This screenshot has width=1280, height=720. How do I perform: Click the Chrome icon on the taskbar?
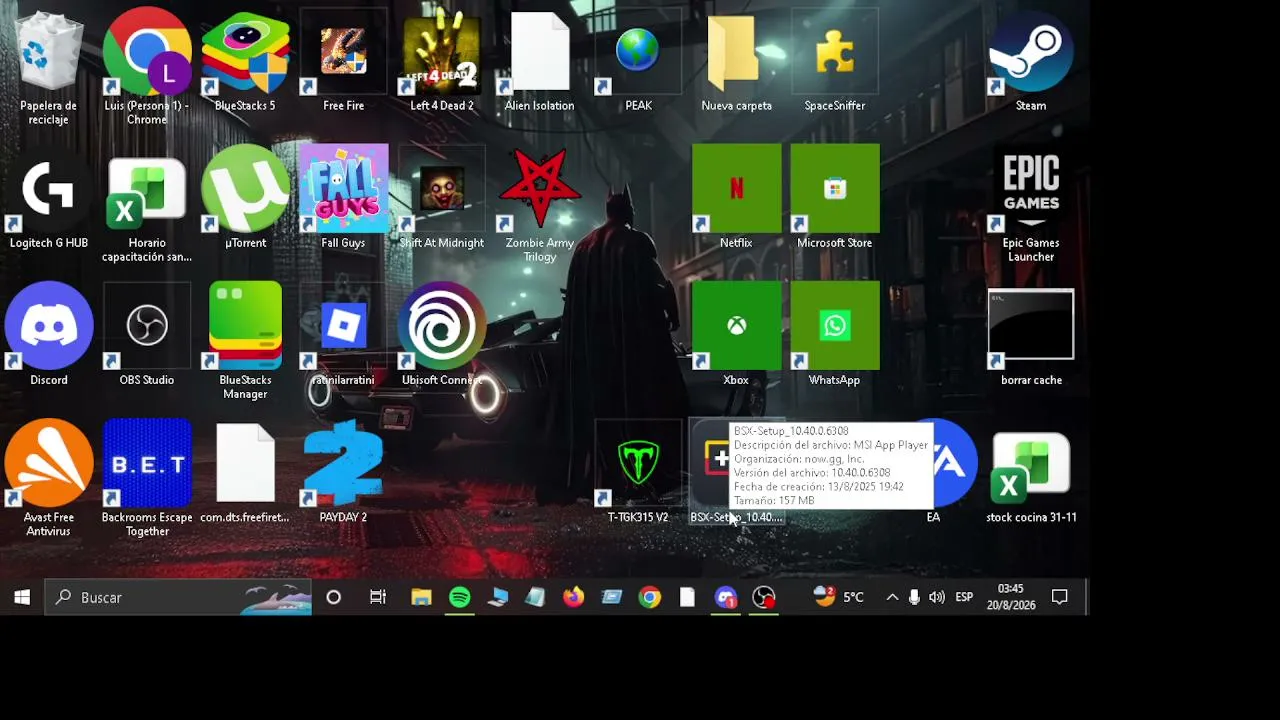(x=650, y=597)
